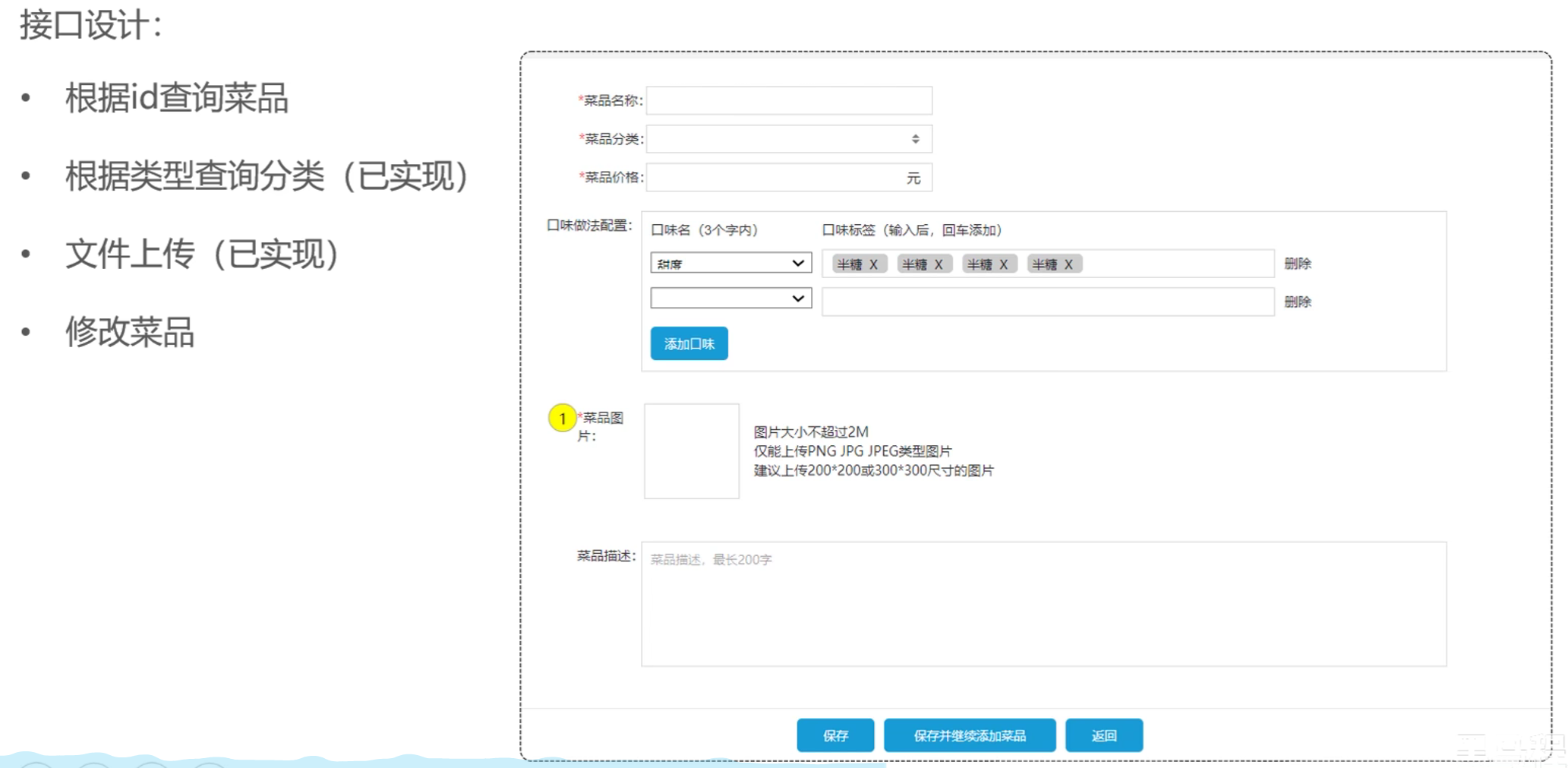This screenshot has width=1568, height=768.
Task: Remove the fourth 半糖 tag via its X
Action: point(1068,264)
